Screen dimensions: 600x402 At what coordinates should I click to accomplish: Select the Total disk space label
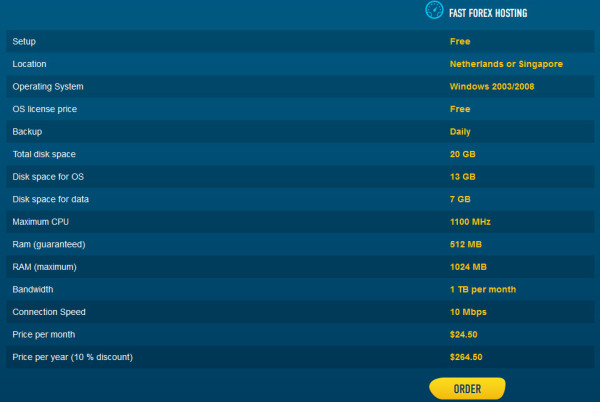coord(44,154)
